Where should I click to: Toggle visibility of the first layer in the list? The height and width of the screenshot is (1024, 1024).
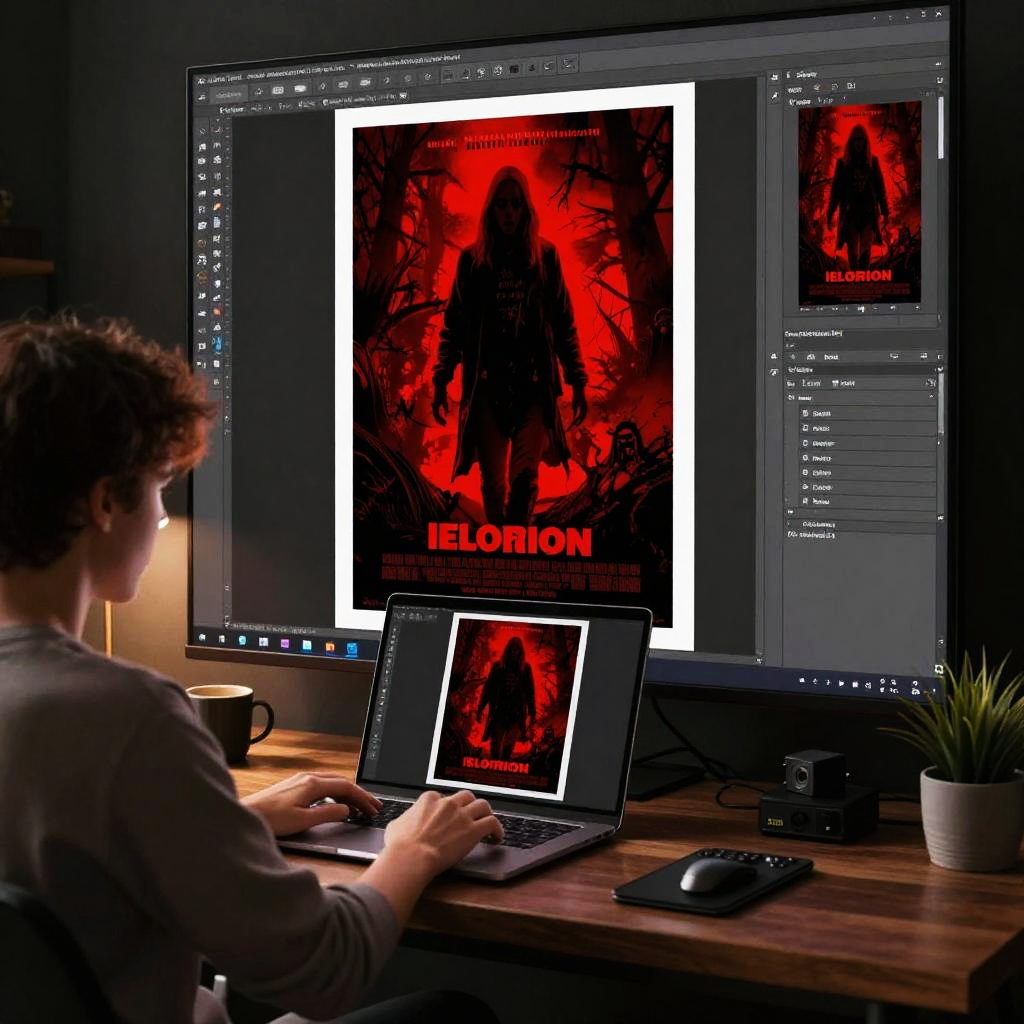coord(806,412)
